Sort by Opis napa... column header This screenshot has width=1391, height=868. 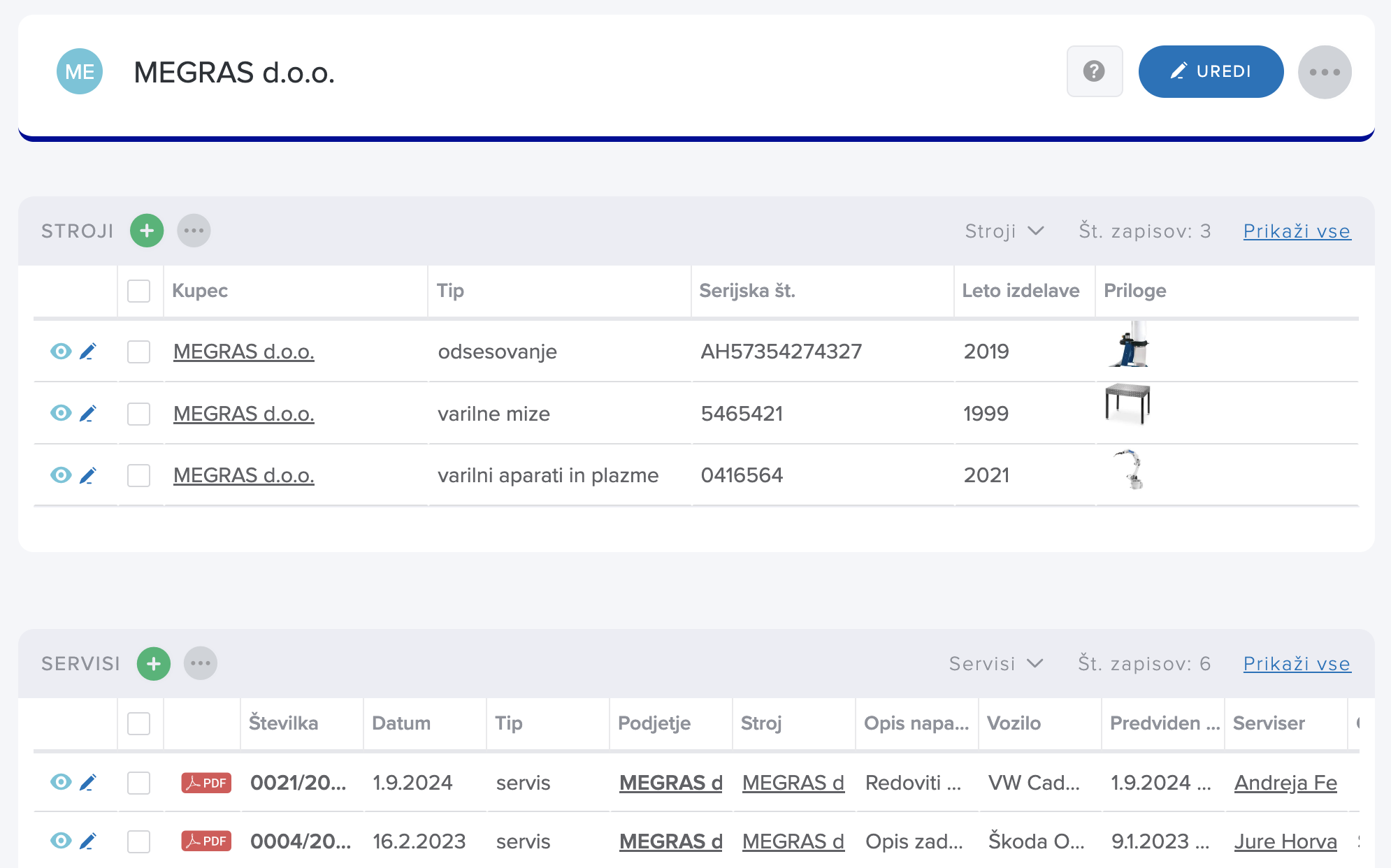[916, 723]
